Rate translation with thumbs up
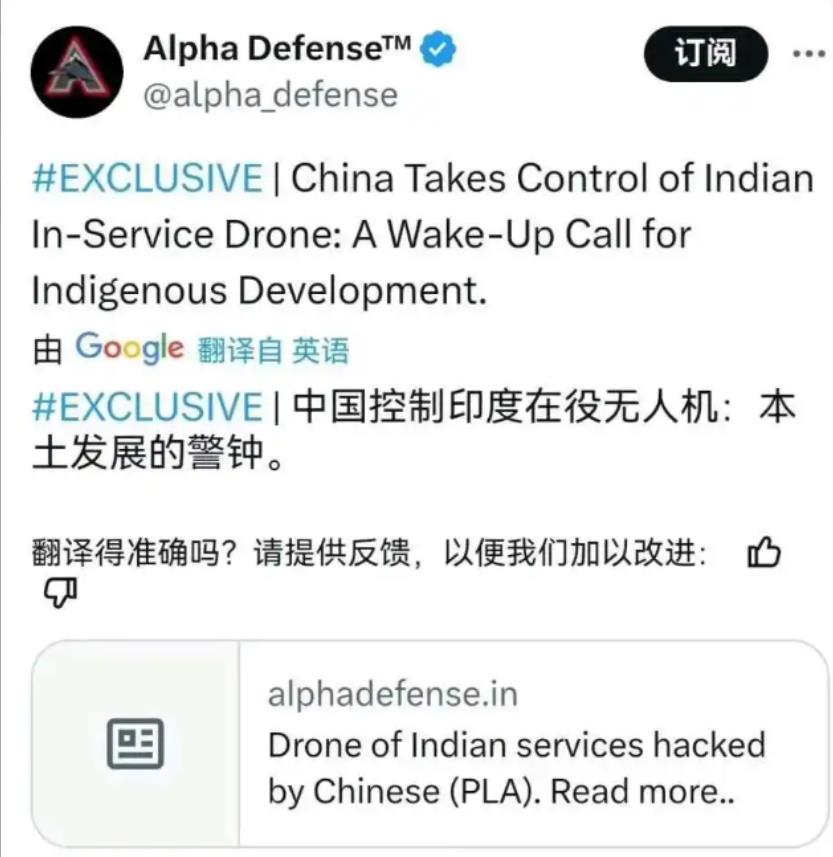Viewport: 833px width, 857px height. pos(764,552)
